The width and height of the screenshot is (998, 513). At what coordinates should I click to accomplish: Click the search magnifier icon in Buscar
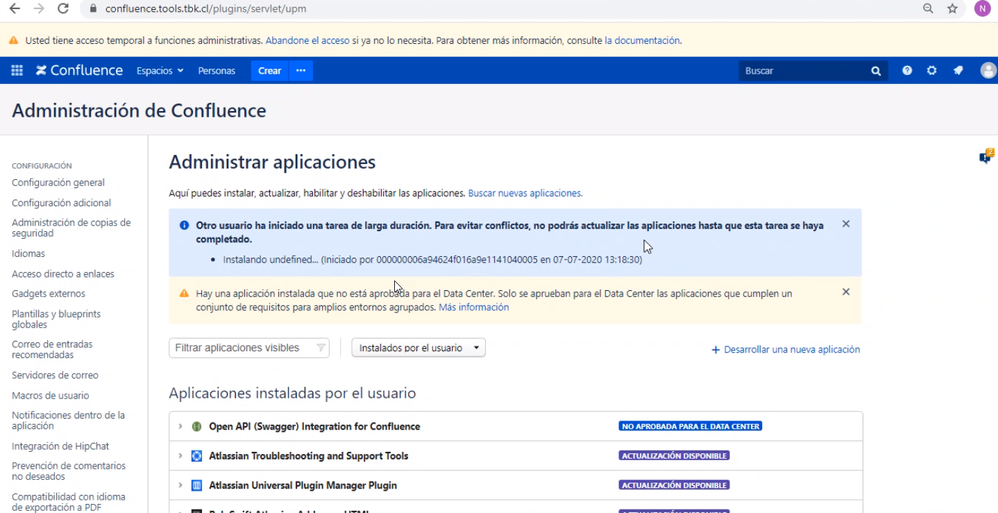(x=876, y=71)
